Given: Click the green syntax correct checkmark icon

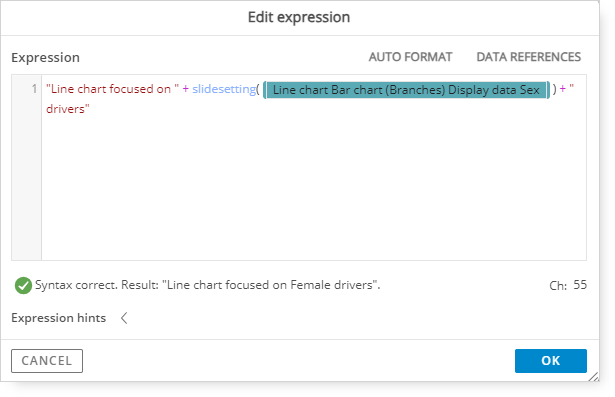Looking at the screenshot, I should click(x=23, y=285).
